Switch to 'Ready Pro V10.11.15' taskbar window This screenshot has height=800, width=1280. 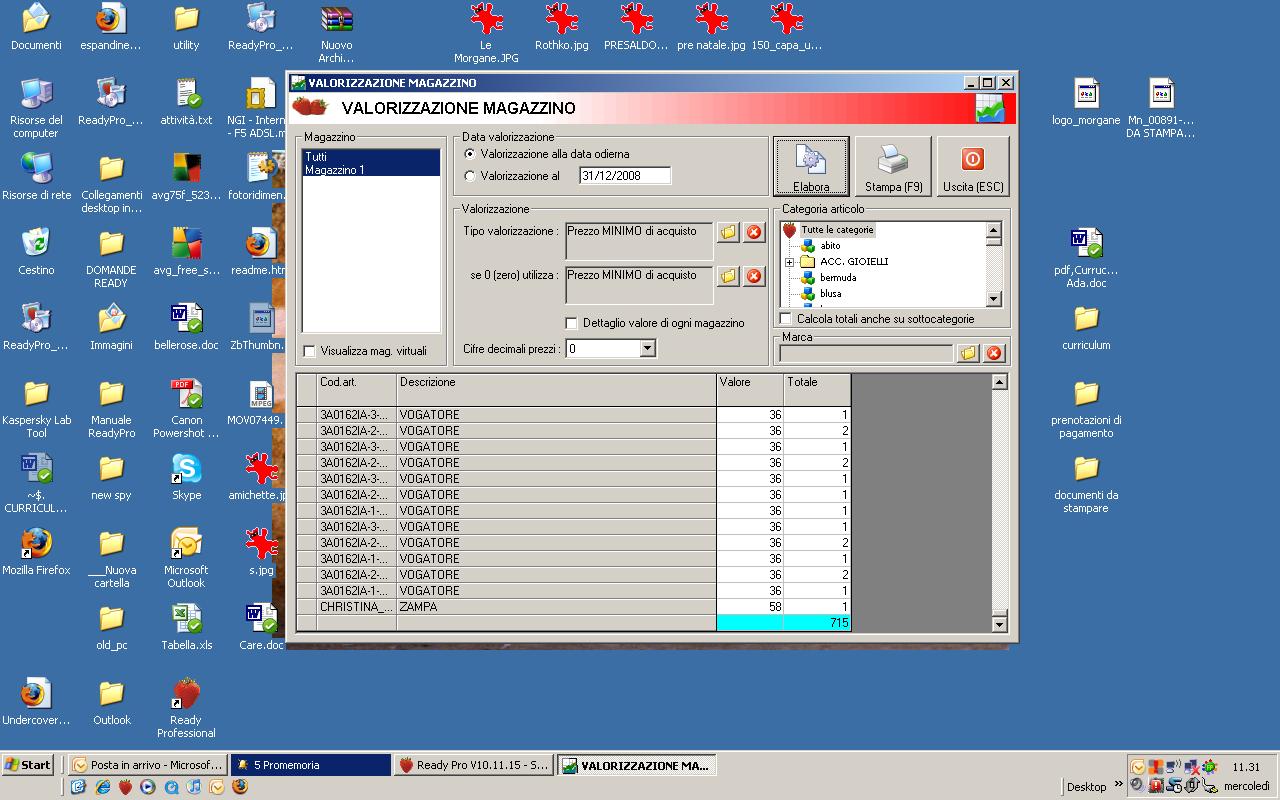pyautogui.click(x=473, y=765)
